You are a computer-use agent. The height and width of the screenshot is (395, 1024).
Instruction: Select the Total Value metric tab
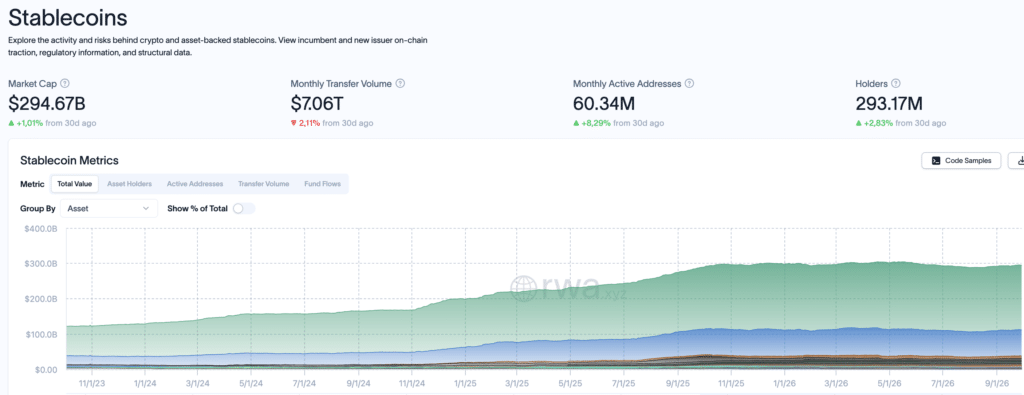tap(75, 184)
